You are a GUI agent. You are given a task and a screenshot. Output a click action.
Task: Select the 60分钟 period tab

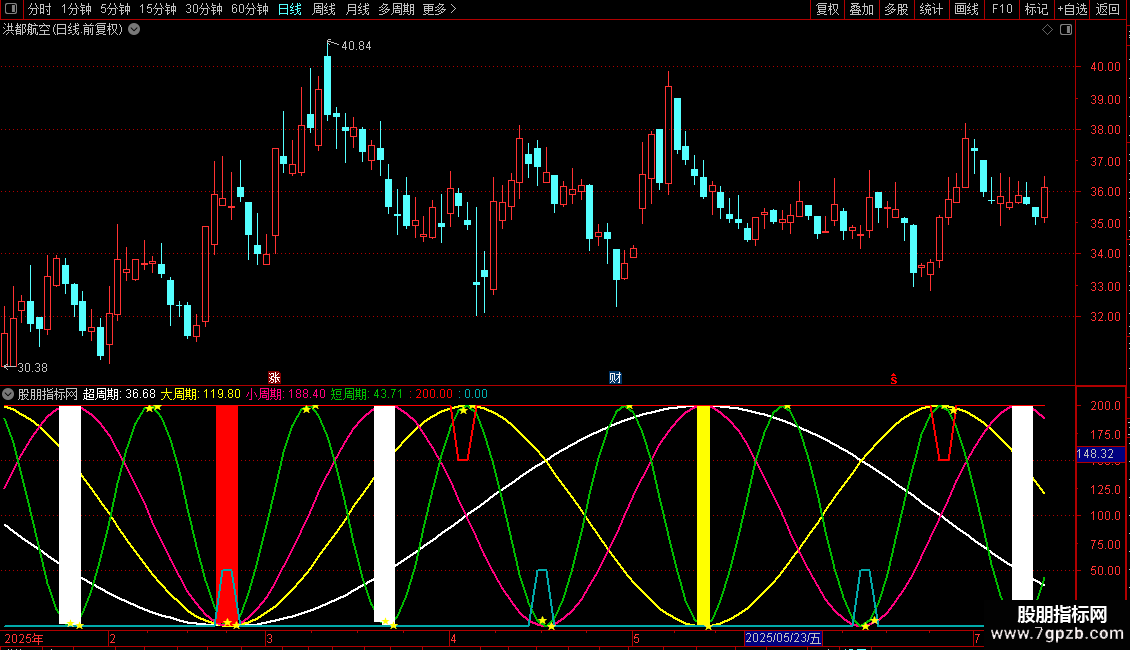click(x=249, y=9)
